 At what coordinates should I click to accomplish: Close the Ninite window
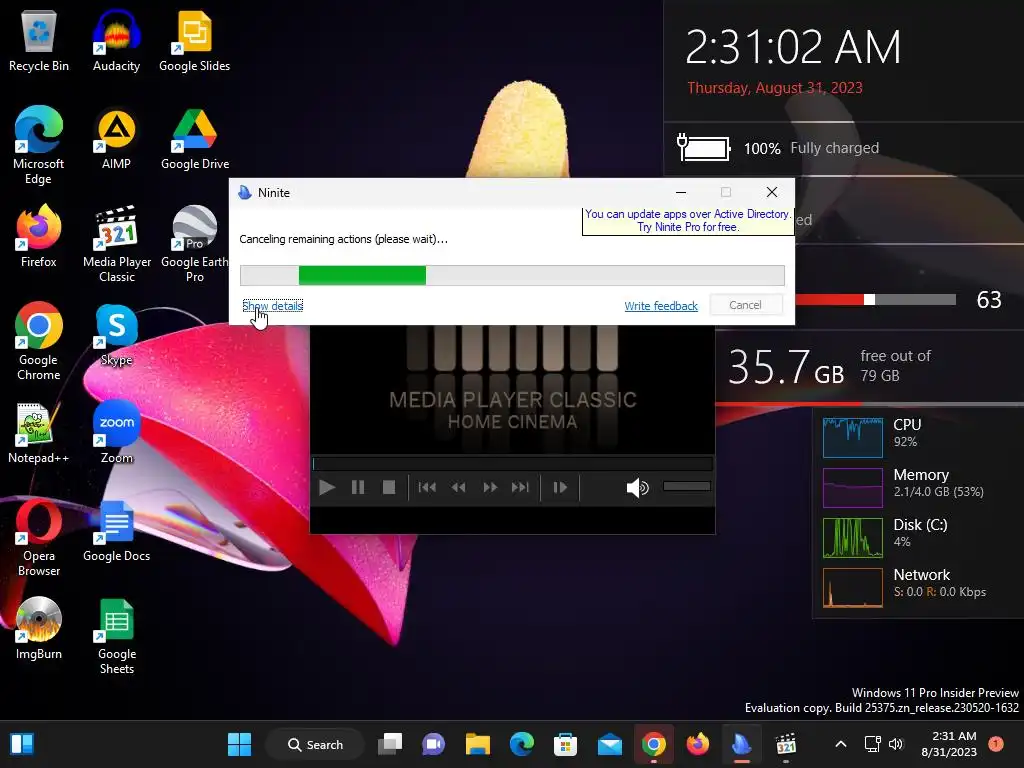772,193
